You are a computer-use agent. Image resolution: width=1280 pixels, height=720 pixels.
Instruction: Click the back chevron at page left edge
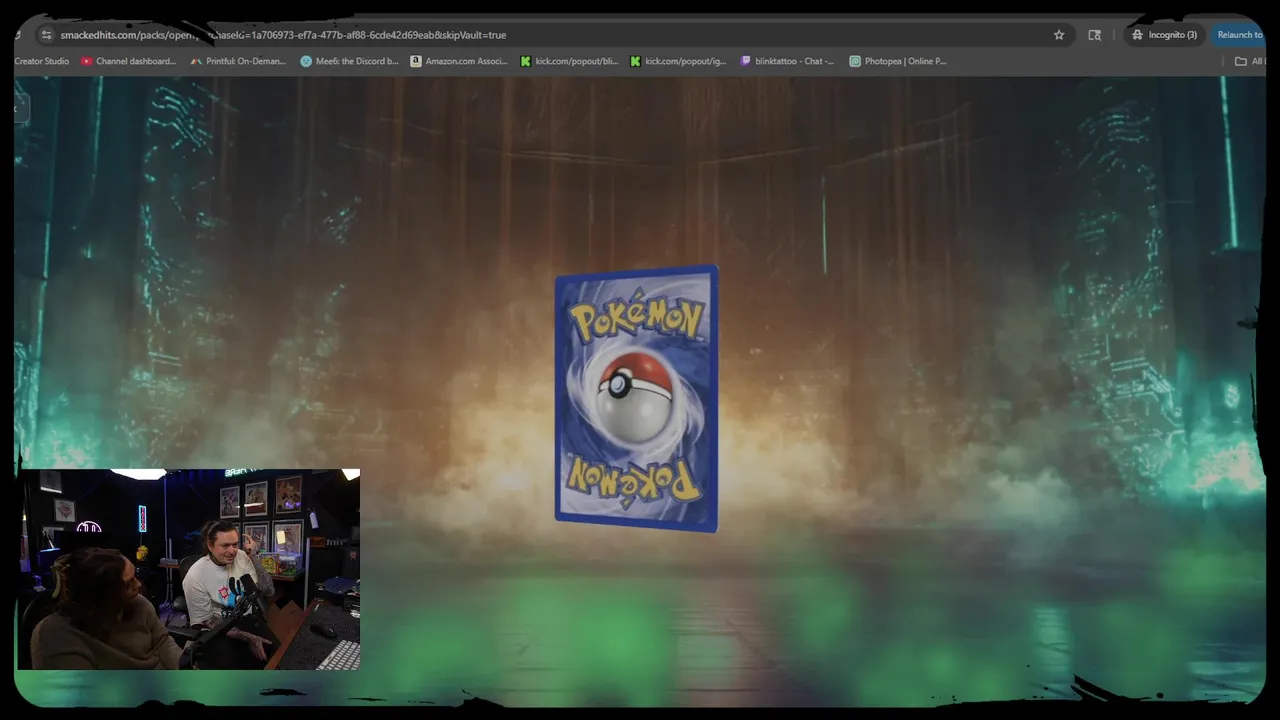(x=20, y=108)
